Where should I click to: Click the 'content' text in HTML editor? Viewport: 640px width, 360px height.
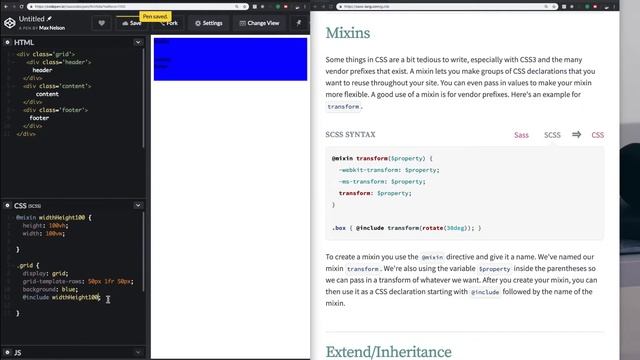click(x=47, y=94)
